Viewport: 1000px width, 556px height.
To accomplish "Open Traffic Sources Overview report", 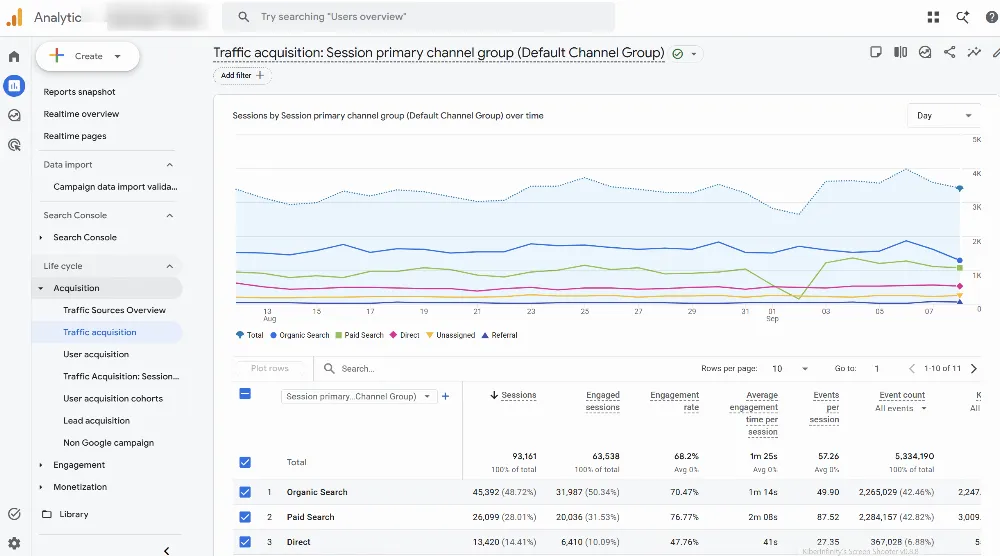I will (114, 310).
